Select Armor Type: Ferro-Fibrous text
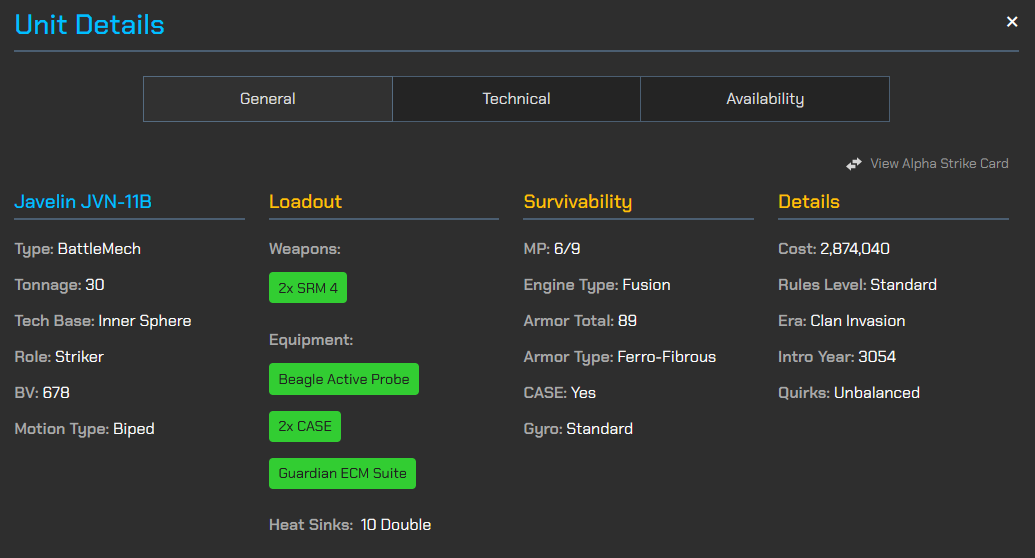The height and width of the screenshot is (558, 1035). click(x=620, y=357)
